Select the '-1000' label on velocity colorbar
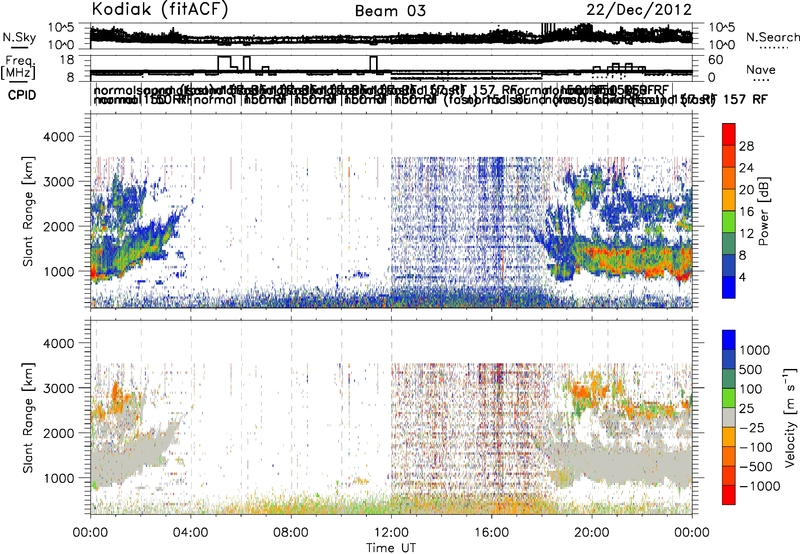The image size is (800, 554). (759, 486)
